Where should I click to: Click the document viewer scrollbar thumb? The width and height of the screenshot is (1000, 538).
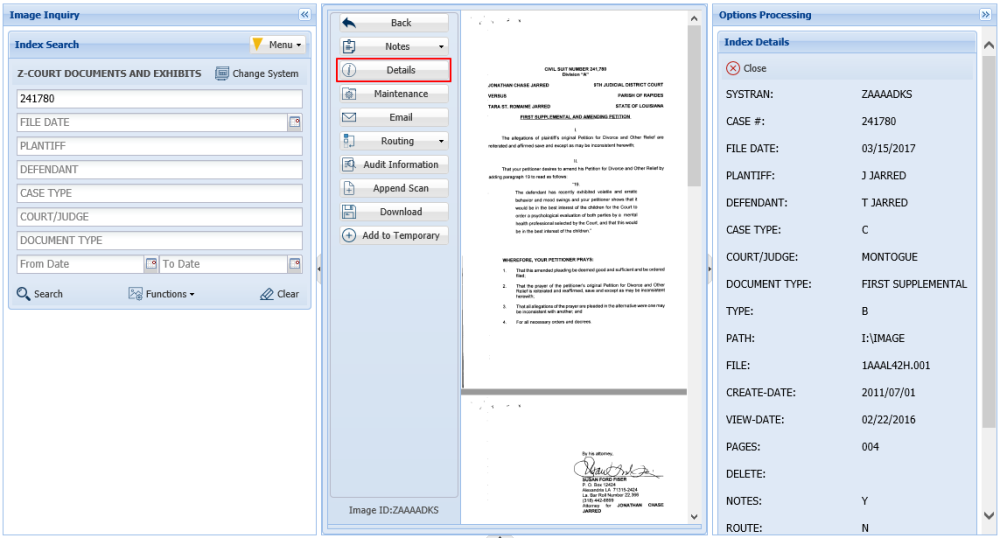tap(694, 106)
